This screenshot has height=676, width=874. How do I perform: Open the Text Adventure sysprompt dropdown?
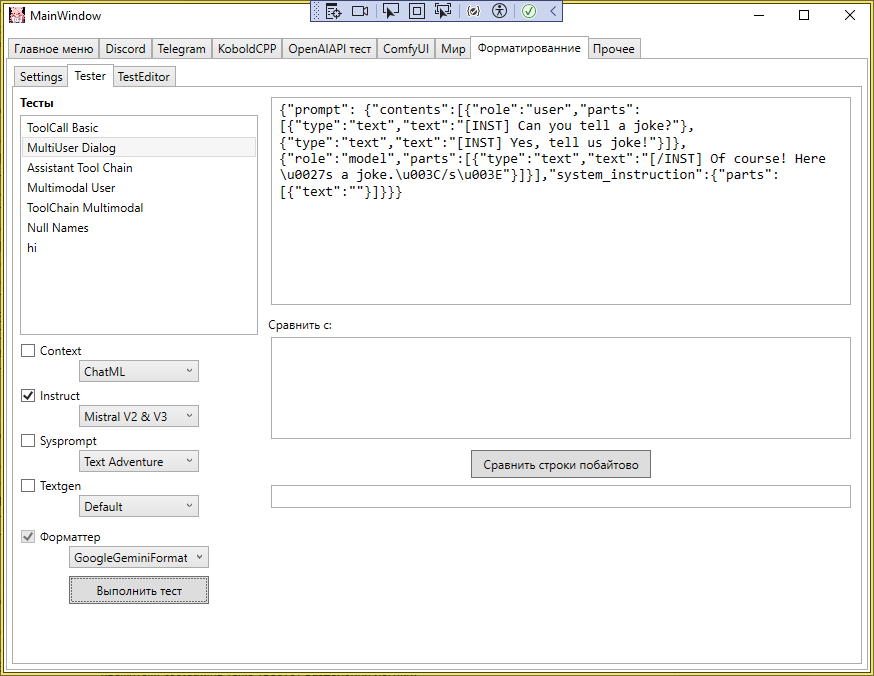click(x=139, y=462)
